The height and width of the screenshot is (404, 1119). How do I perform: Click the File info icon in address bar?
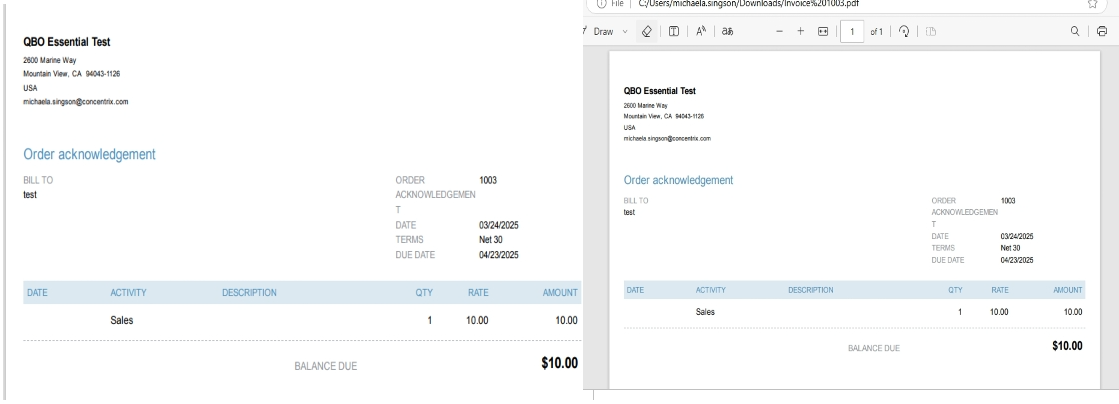pyautogui.click(x=597, y=4)
